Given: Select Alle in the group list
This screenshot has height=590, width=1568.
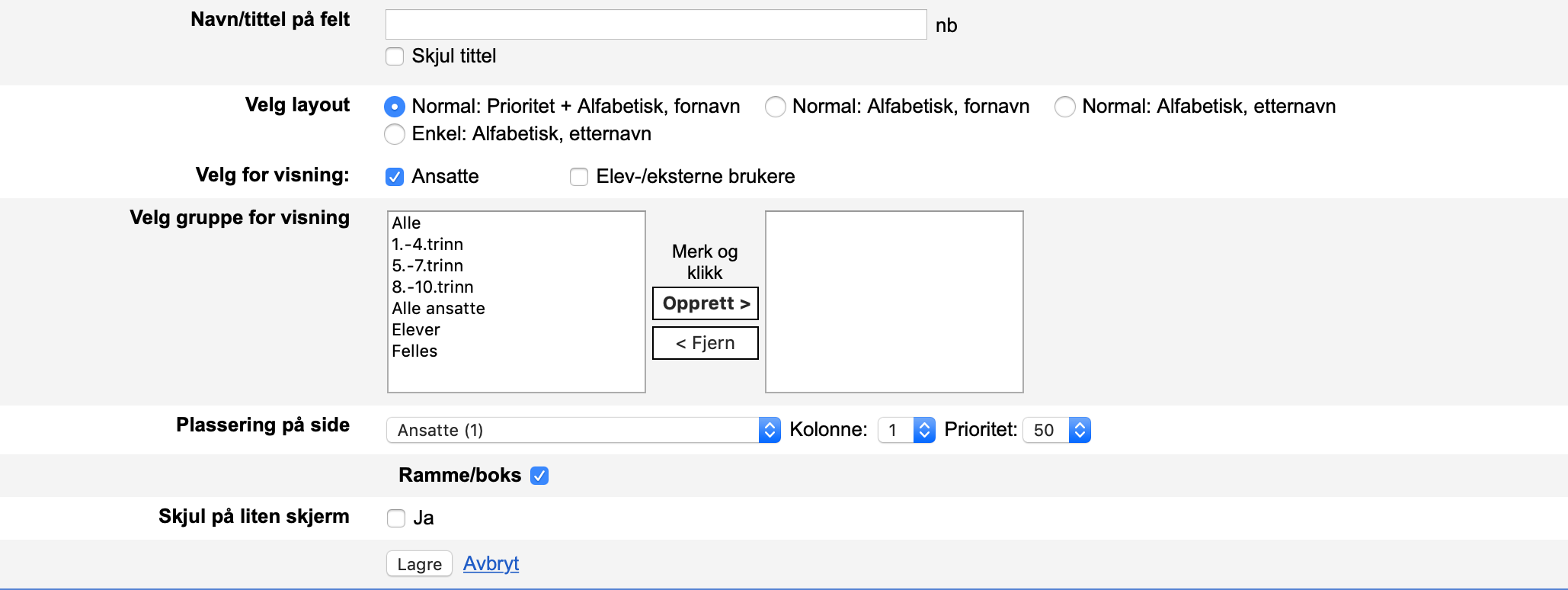Looking at the screenshot, I should tap(406, 223).
